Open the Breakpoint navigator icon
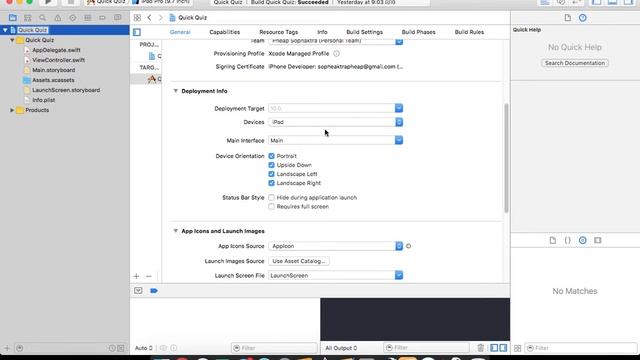This screenshot has width=640, height=360. [102, 18]
